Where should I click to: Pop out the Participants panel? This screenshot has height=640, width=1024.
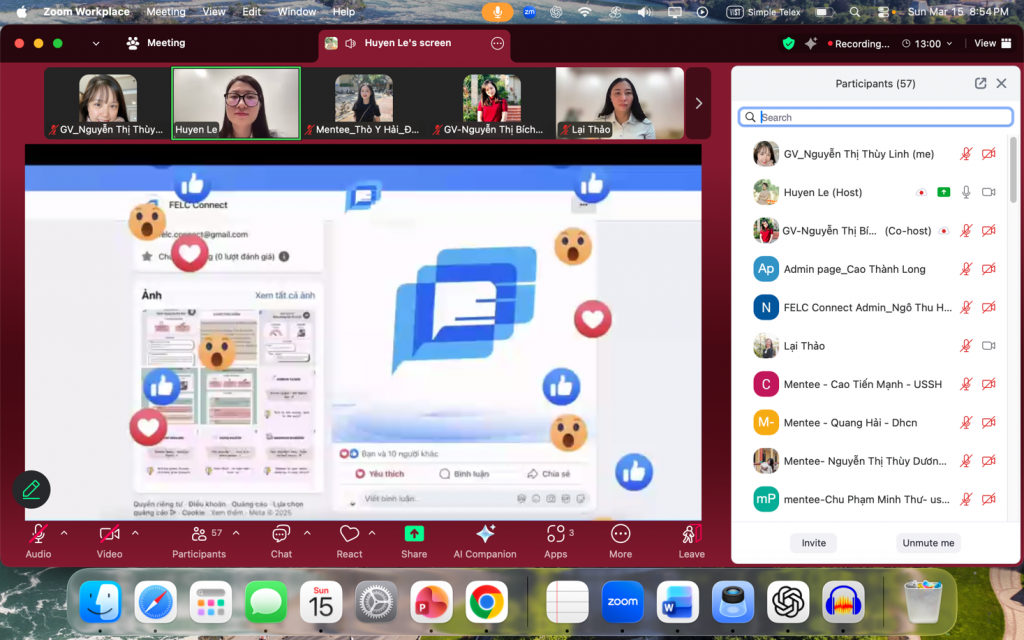click(x=980, y=84)
